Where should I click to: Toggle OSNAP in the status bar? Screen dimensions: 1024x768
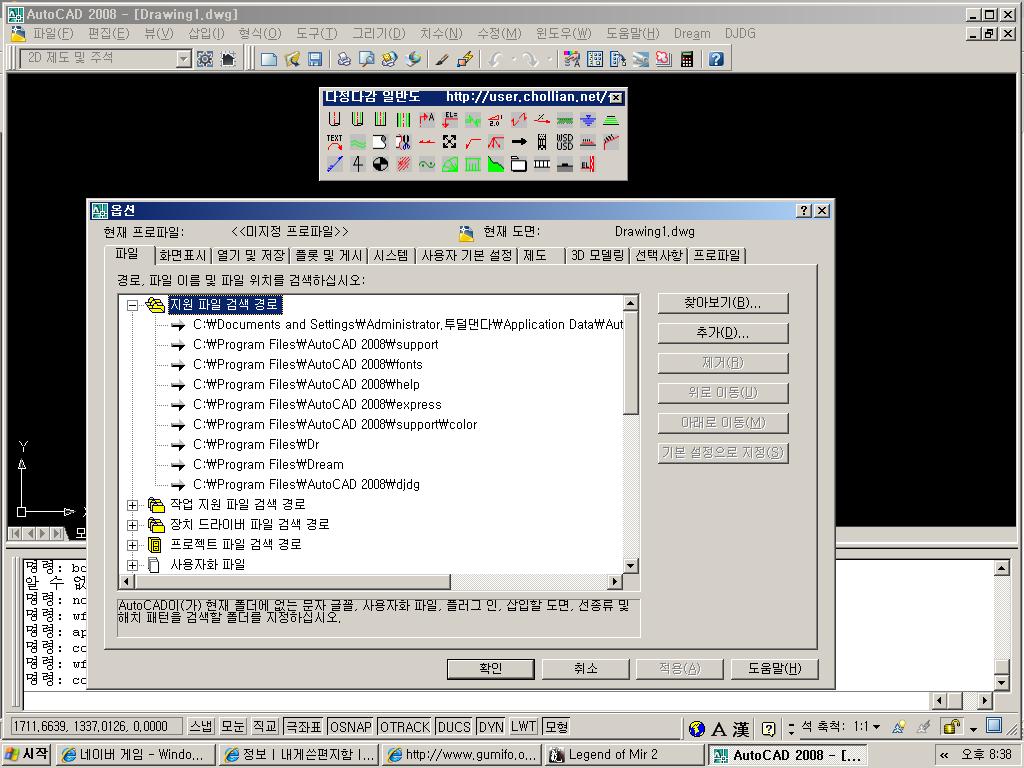coord(351,726)
